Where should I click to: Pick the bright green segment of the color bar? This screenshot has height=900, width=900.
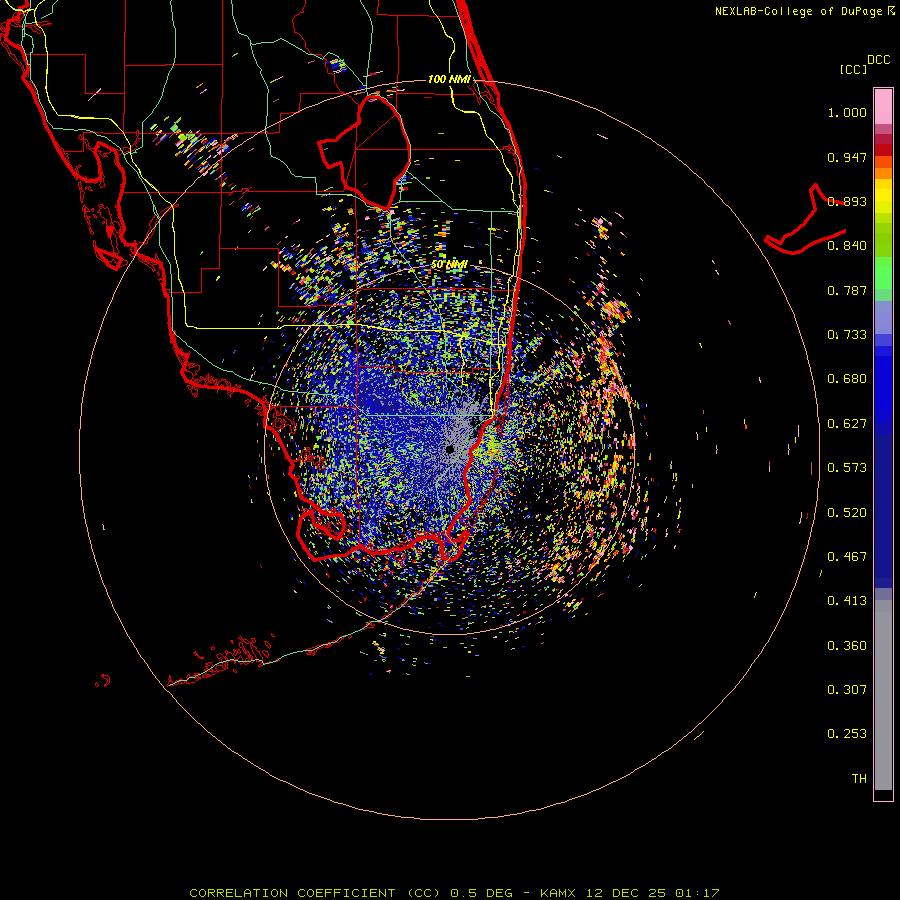coord(883,273)
